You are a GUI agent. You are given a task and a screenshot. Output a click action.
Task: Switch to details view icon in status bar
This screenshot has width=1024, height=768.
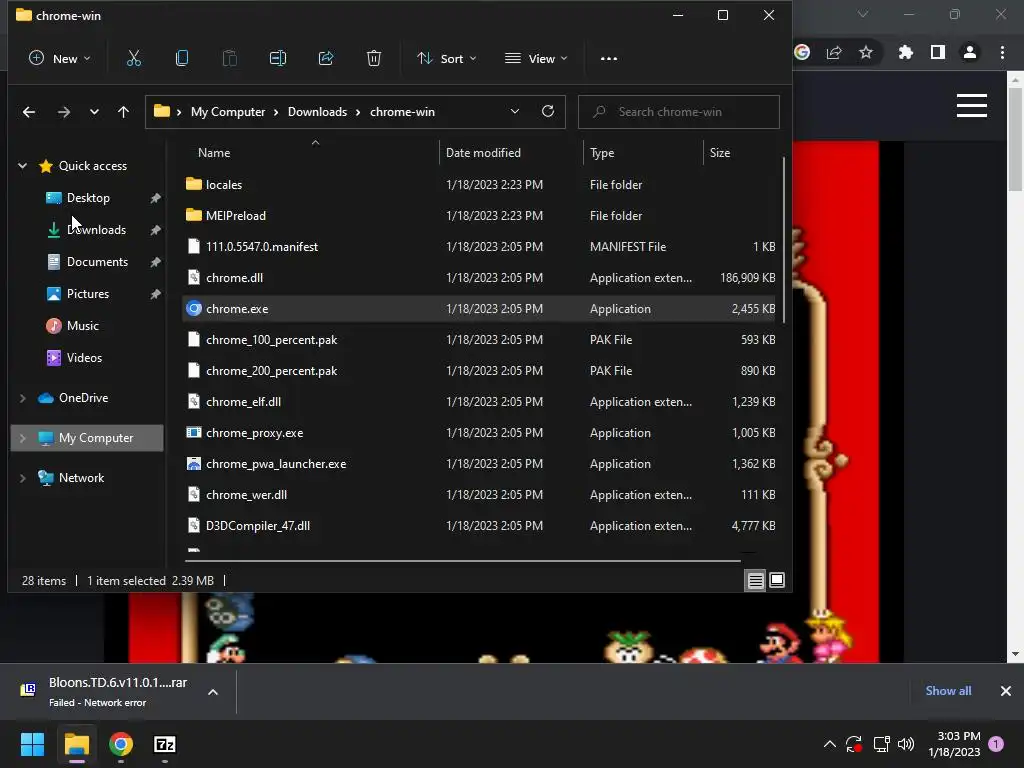click(756, 580)
